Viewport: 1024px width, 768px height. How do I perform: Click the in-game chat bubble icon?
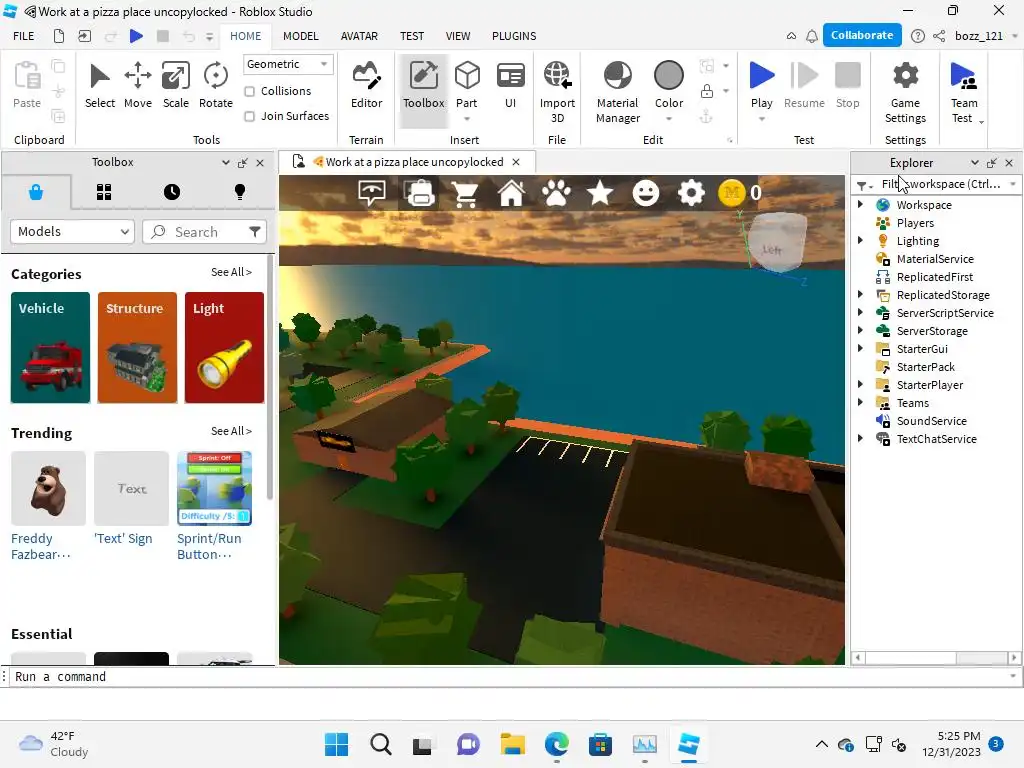tap(372, 193)
